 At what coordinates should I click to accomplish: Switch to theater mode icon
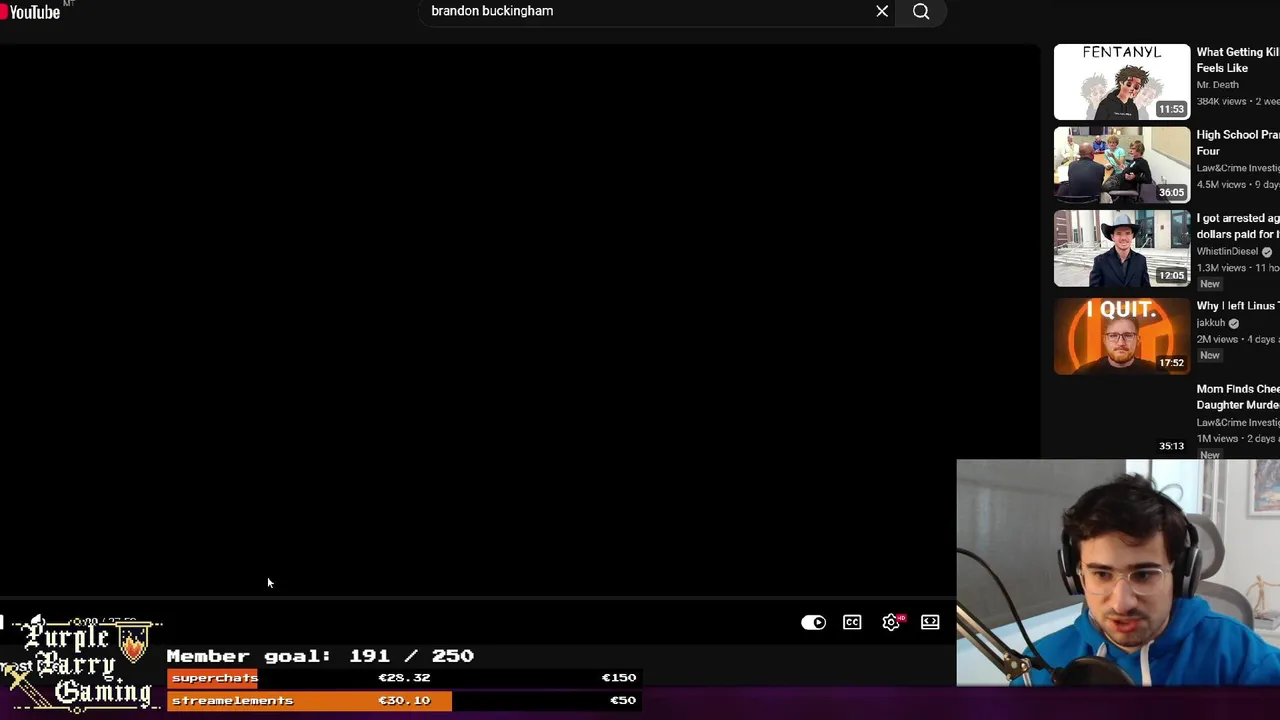pyautogui.click(x=930, y=622)
